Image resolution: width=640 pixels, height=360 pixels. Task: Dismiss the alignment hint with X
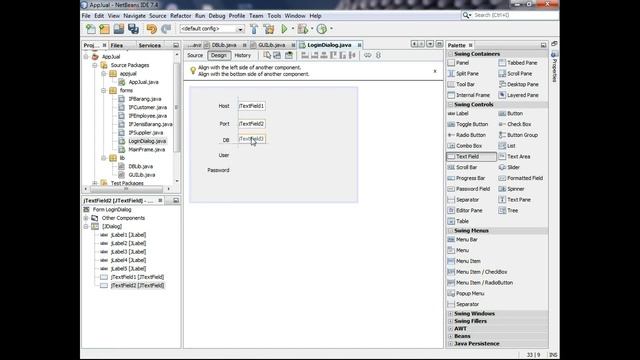tap(435, 71)
